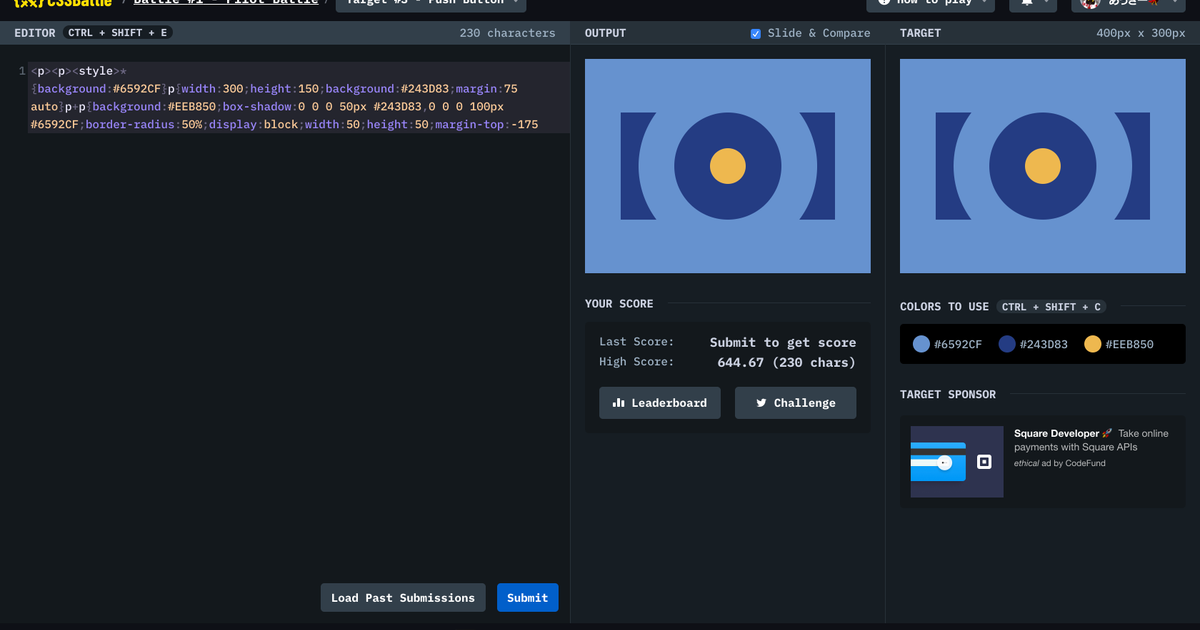Go to Battle #1 Pilot Battle breadcrumb

225,3
